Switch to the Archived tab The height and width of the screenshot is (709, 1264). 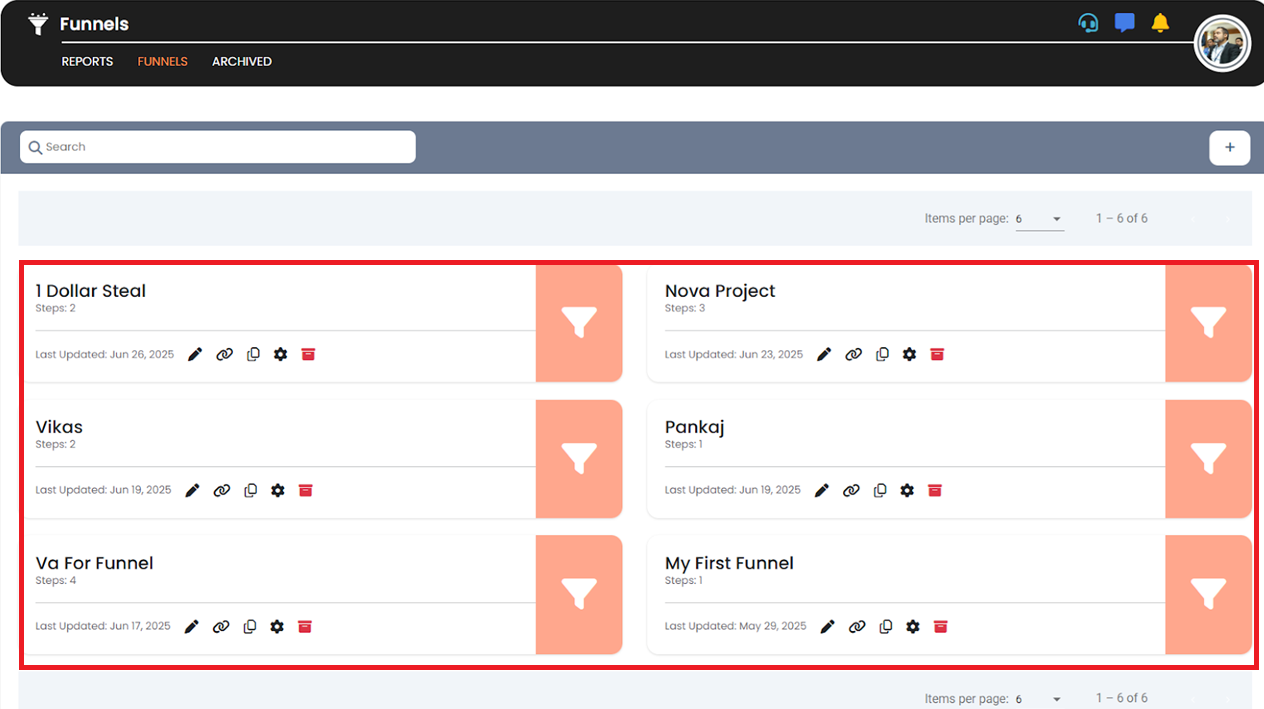(241, 61)
